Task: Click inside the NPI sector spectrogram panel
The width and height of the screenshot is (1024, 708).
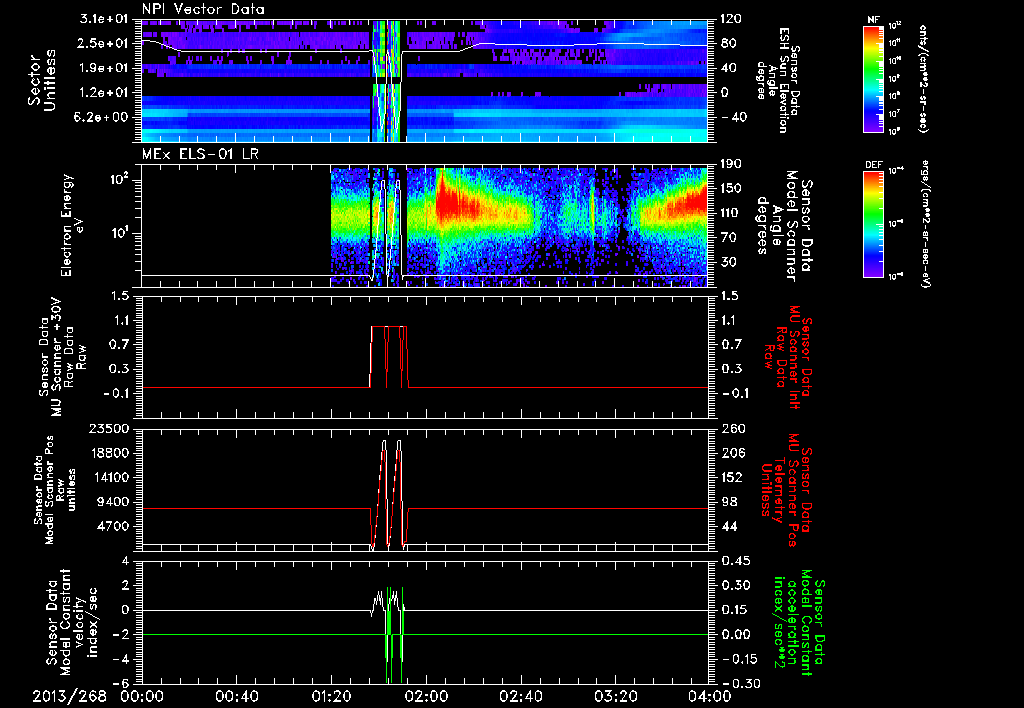Action: pos(424,80)
